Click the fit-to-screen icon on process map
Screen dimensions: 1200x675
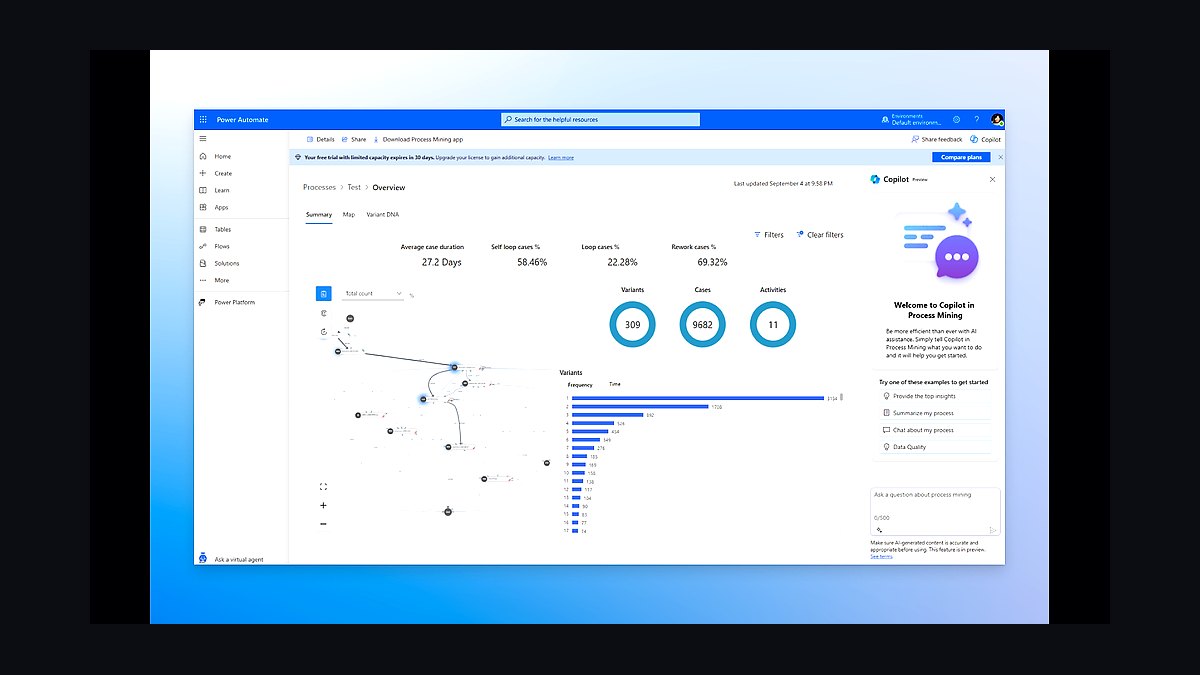coord(323,487)
